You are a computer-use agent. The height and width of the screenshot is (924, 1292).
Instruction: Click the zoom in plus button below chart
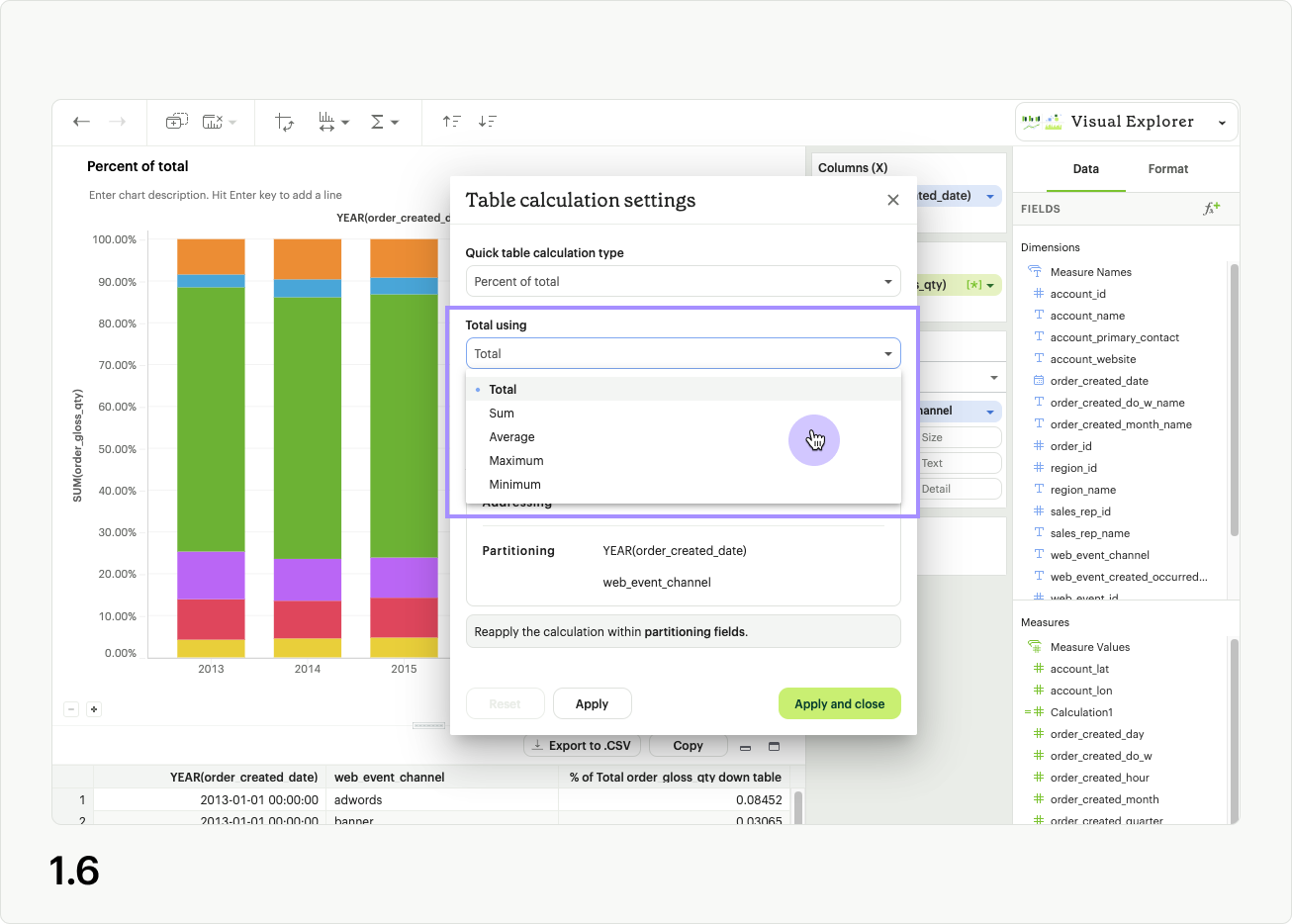coord(94,709)
